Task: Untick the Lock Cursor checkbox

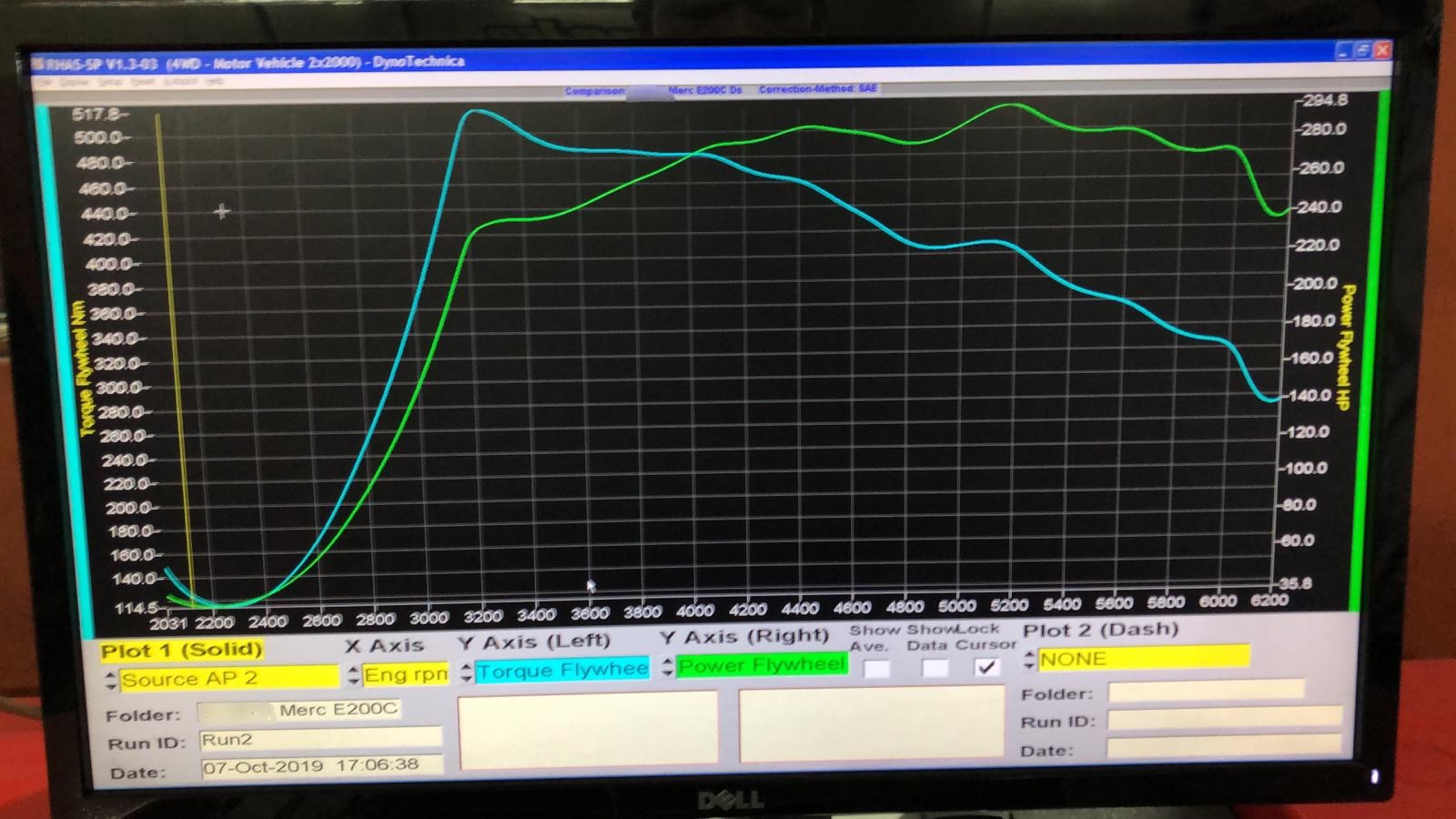Action: (x=986, y=667)
